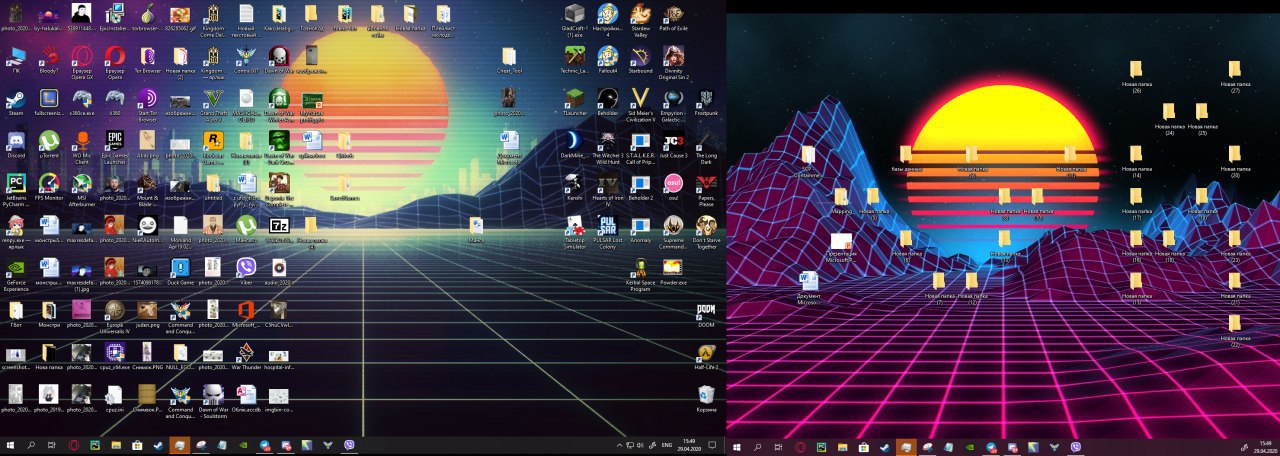Viewport: 1280px width, 456px height.
Task: Select the Europa Universalis IV icon
Action: coord(115,315)
